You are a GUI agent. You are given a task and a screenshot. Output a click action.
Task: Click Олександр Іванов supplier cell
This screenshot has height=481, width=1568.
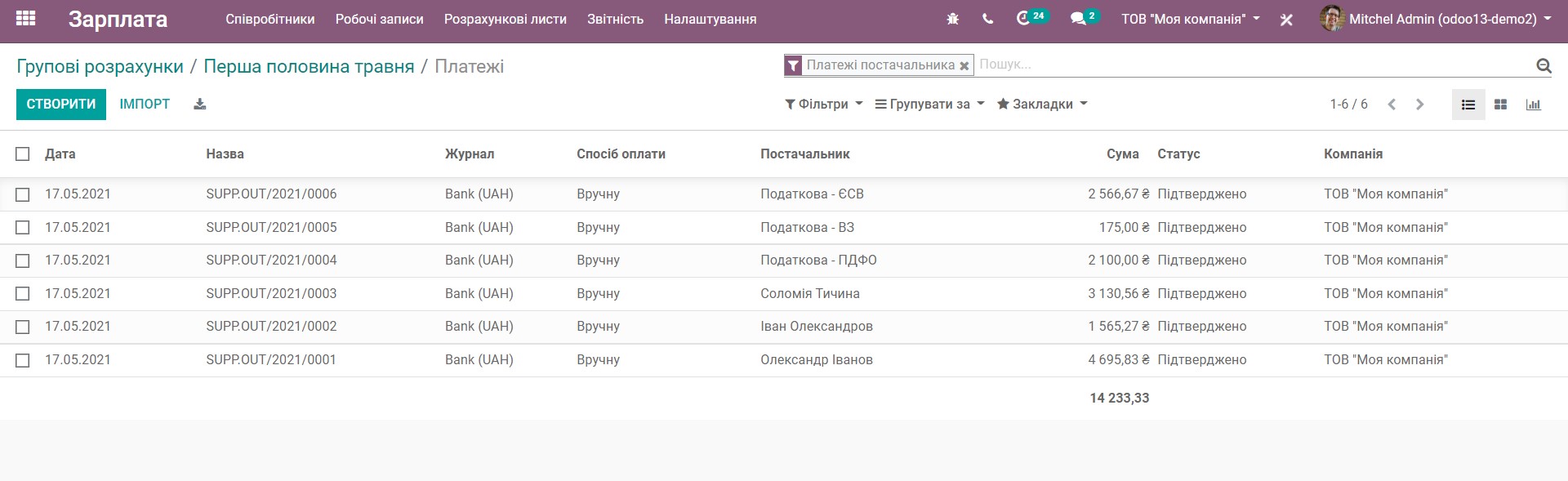click(817, 360)
